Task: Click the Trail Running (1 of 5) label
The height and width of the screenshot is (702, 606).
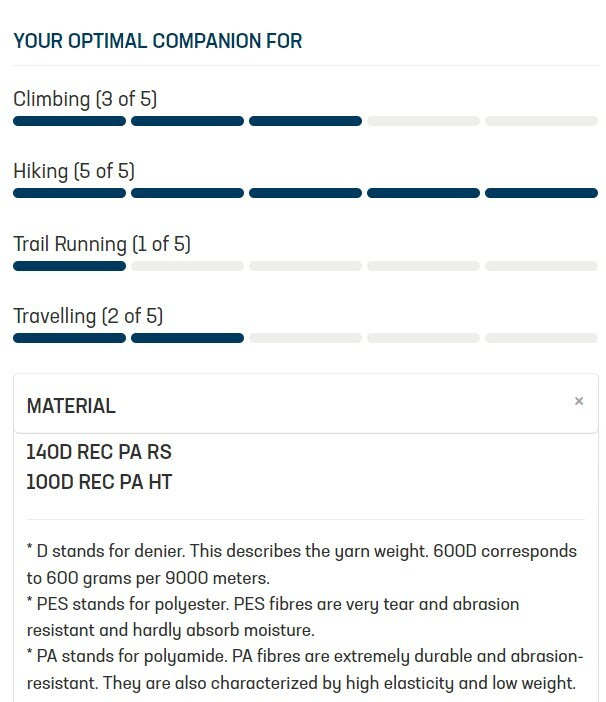Action: pyautogui.click(x=102, y=244)
